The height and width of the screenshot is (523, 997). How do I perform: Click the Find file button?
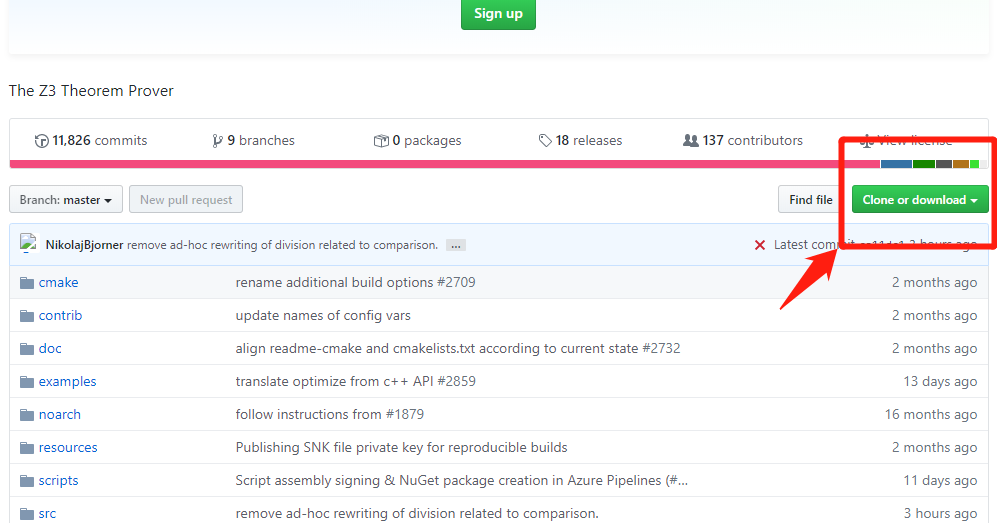pos(811,200)
